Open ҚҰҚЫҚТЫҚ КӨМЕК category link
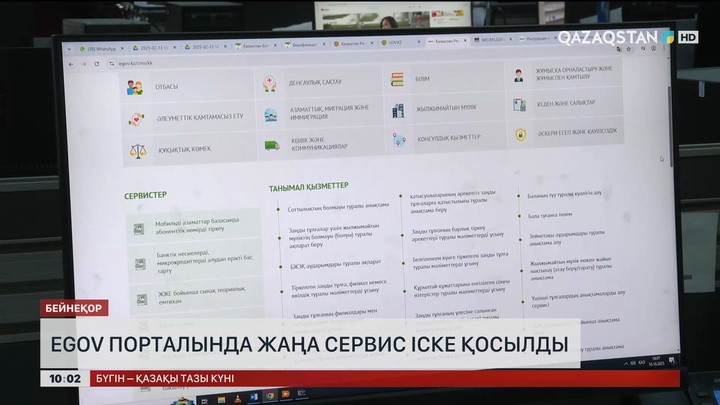Screen dimensions: 720x405 [185, 149]
